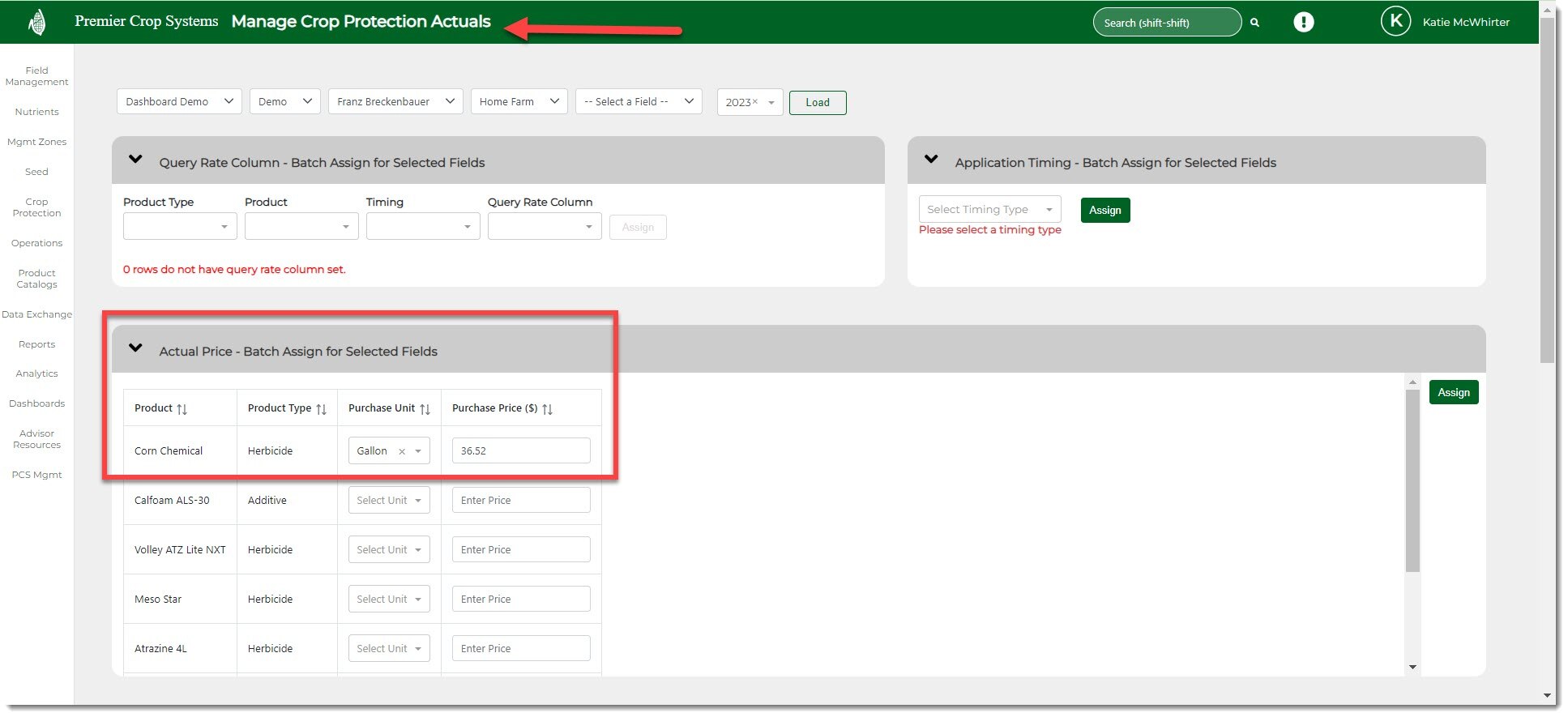This screenshot has height=717, width=1568.
Task: Sort by Product Type column arrows
Action: point(322,409)
